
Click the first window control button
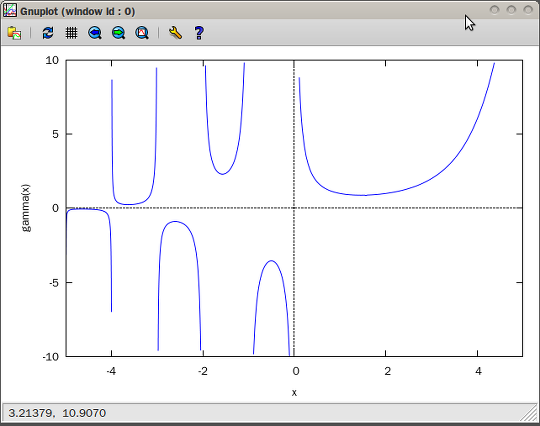click(x=495, y=10)
